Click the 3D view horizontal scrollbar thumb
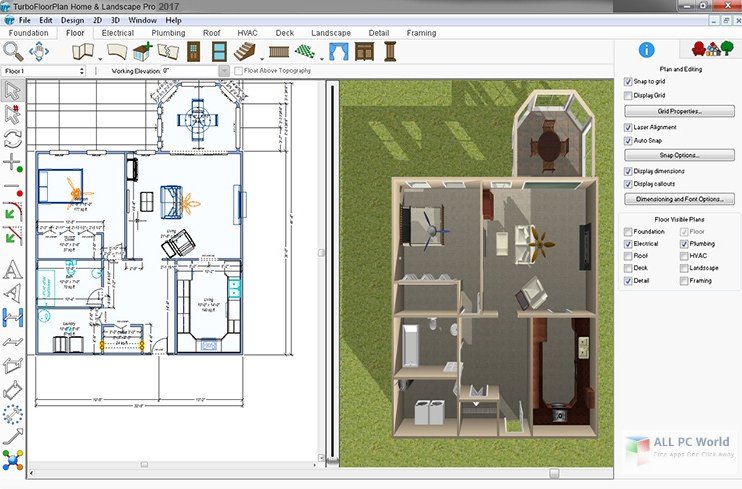 coord(554,473)
